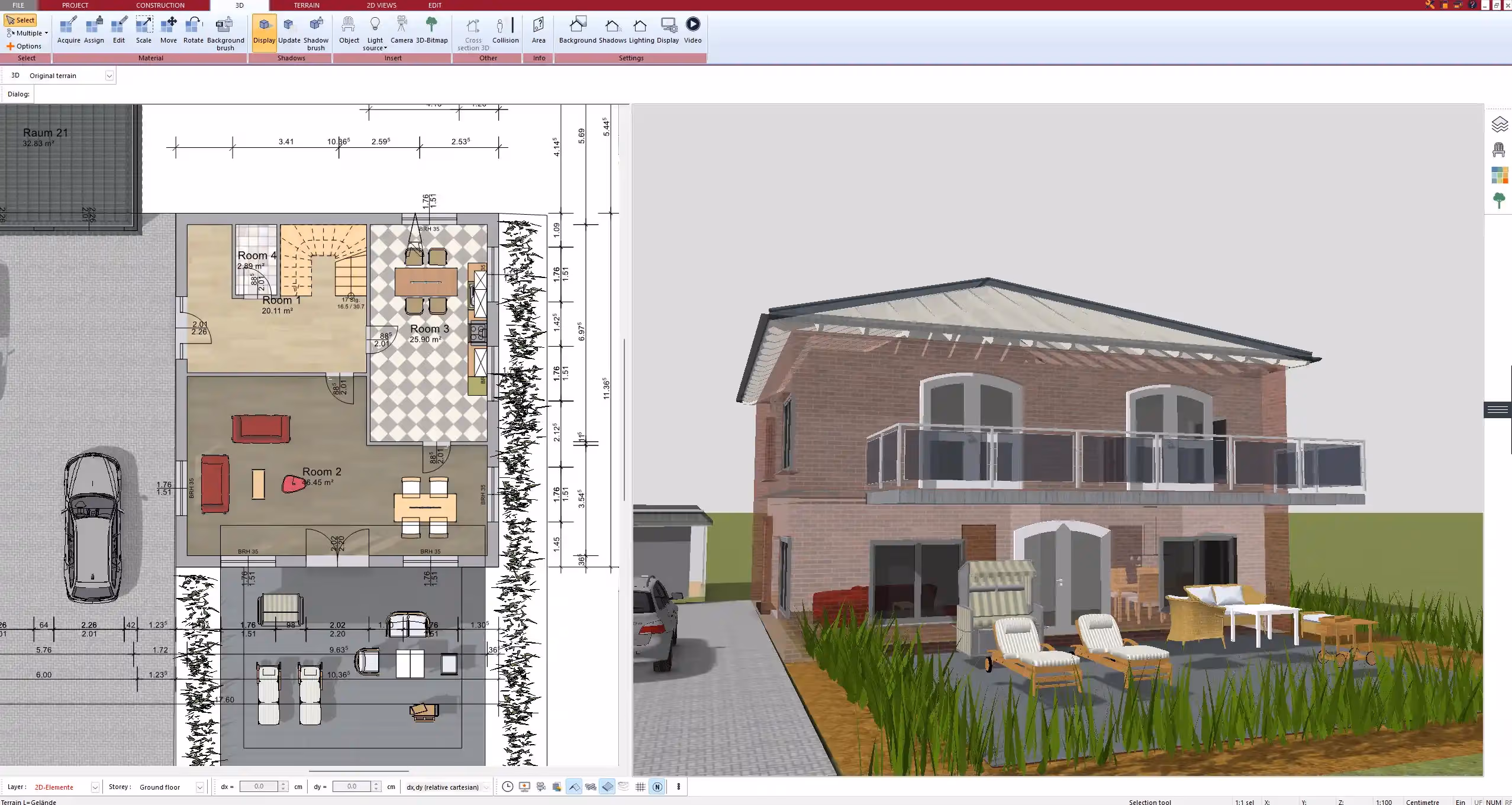Open help question mark icon in title bar
This screenshot has width=1512, height=805.
1472,5
